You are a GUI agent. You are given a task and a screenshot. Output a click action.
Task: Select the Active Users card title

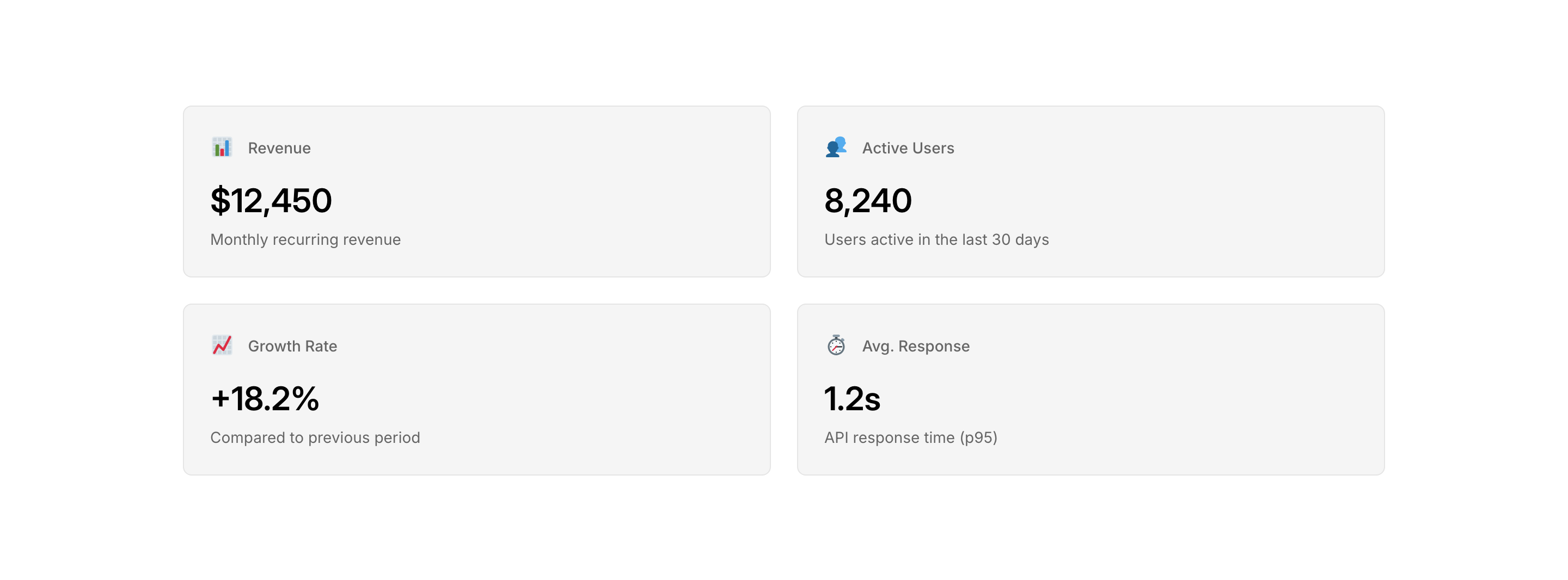point(908,148)
